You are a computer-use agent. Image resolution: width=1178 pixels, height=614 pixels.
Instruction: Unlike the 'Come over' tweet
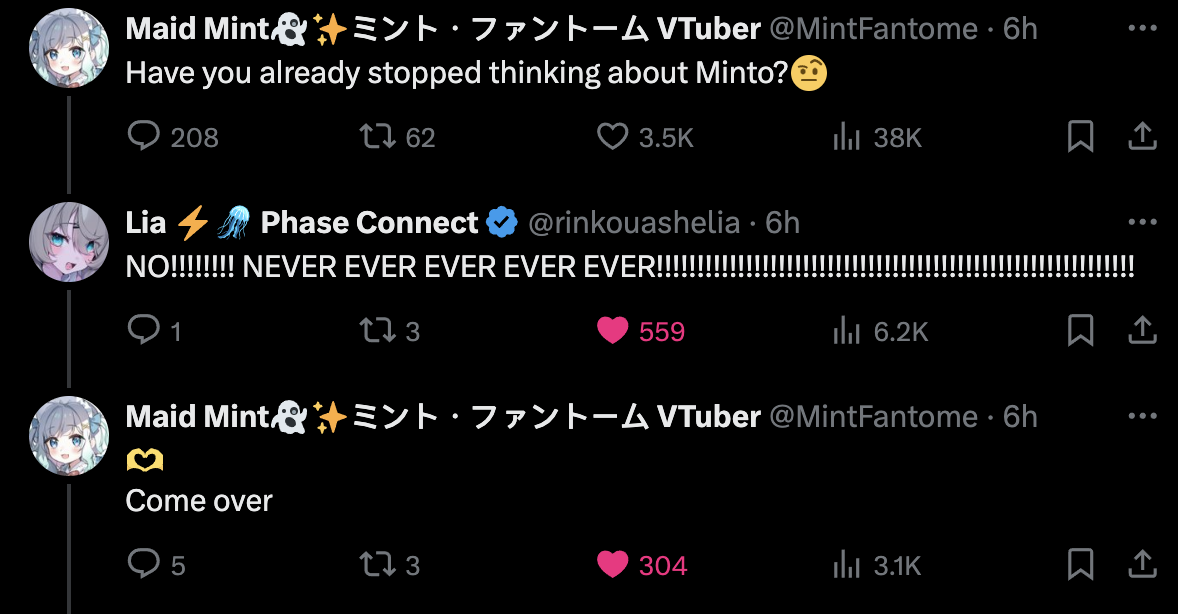pyautogui.click(x=612, y=565)
